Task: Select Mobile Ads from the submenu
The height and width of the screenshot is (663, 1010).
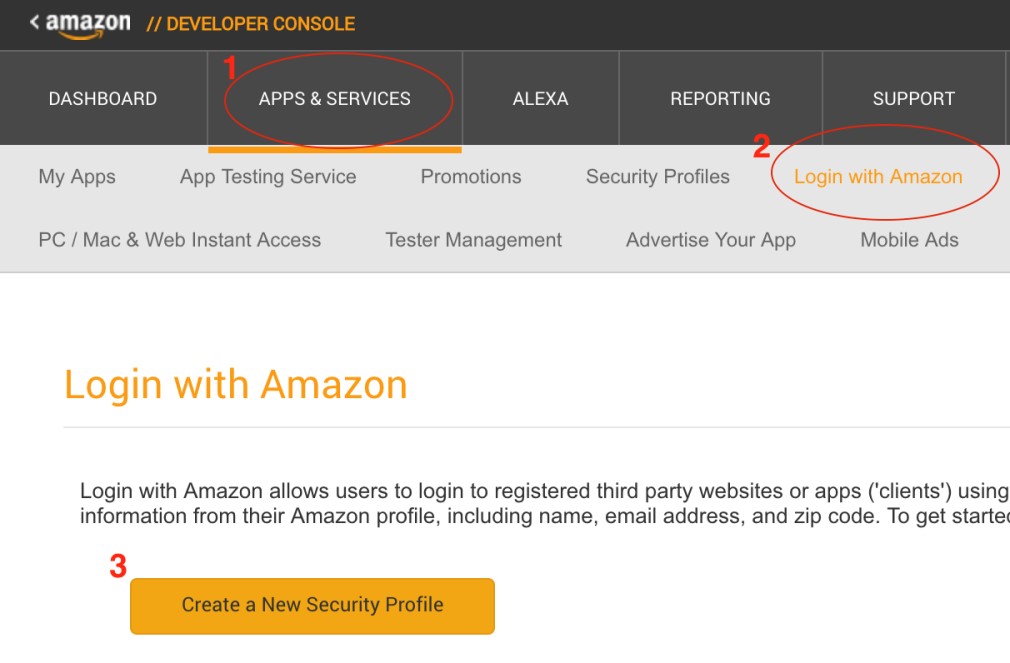Action: click(x=908, y=240)
